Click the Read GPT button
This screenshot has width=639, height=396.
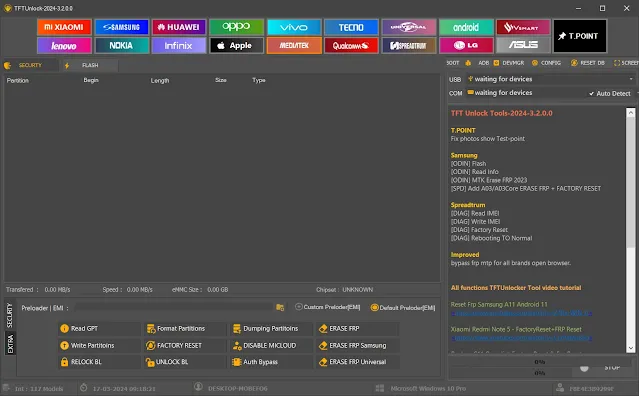tap(99, 328)
